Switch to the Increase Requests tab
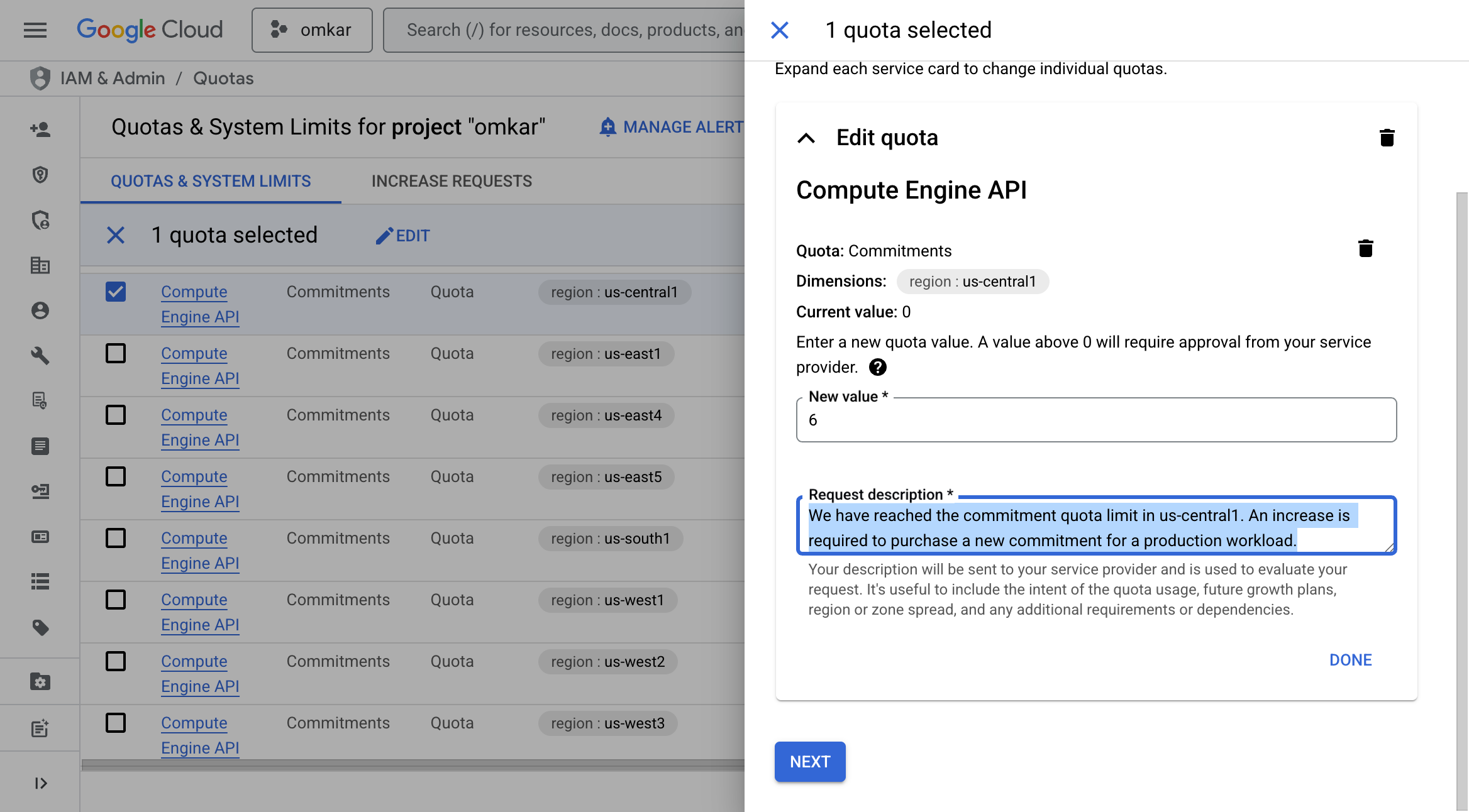This screenshot has height=812, width=1469. 452,181
